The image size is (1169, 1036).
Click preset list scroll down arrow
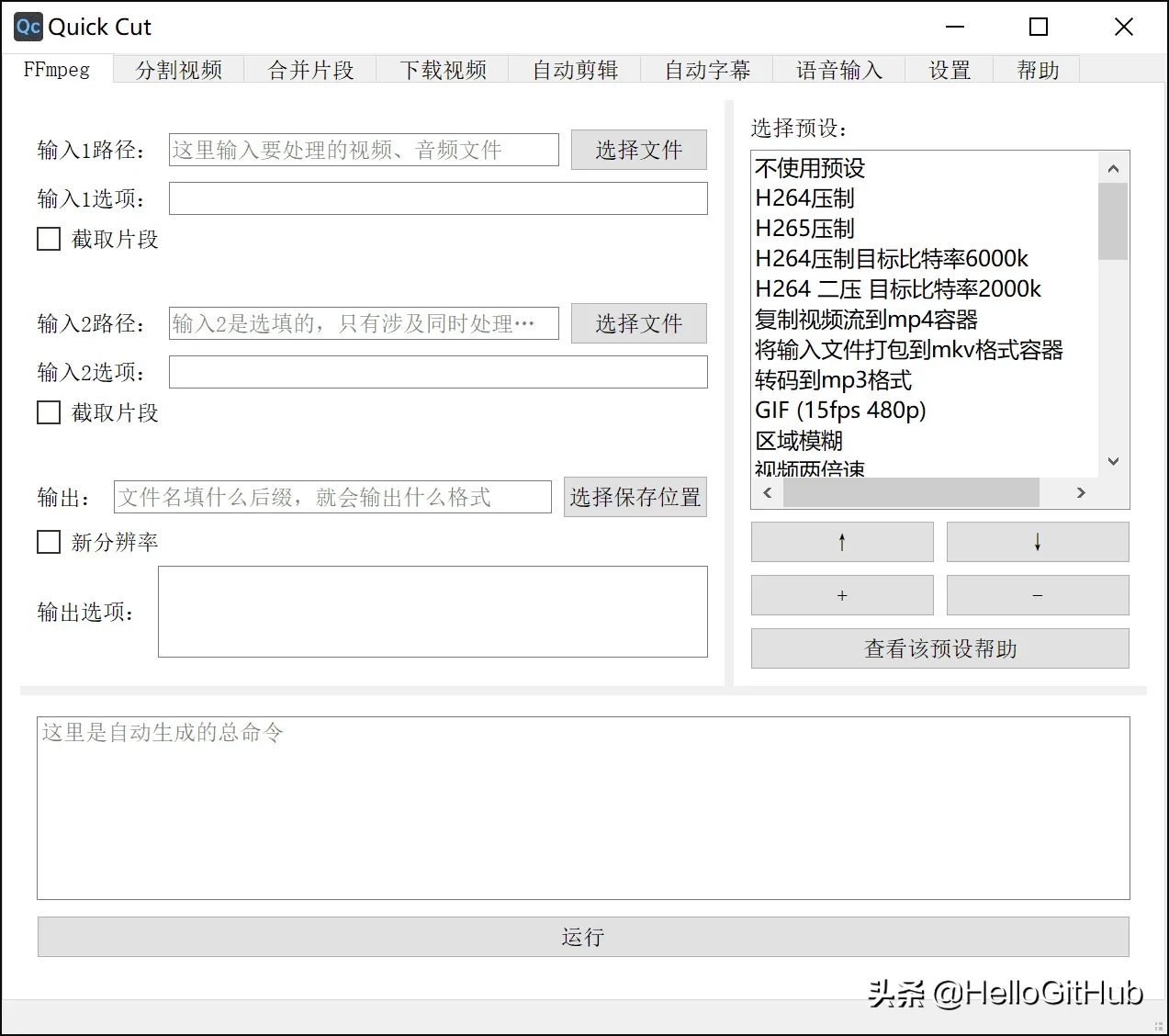pos(1113,461)
